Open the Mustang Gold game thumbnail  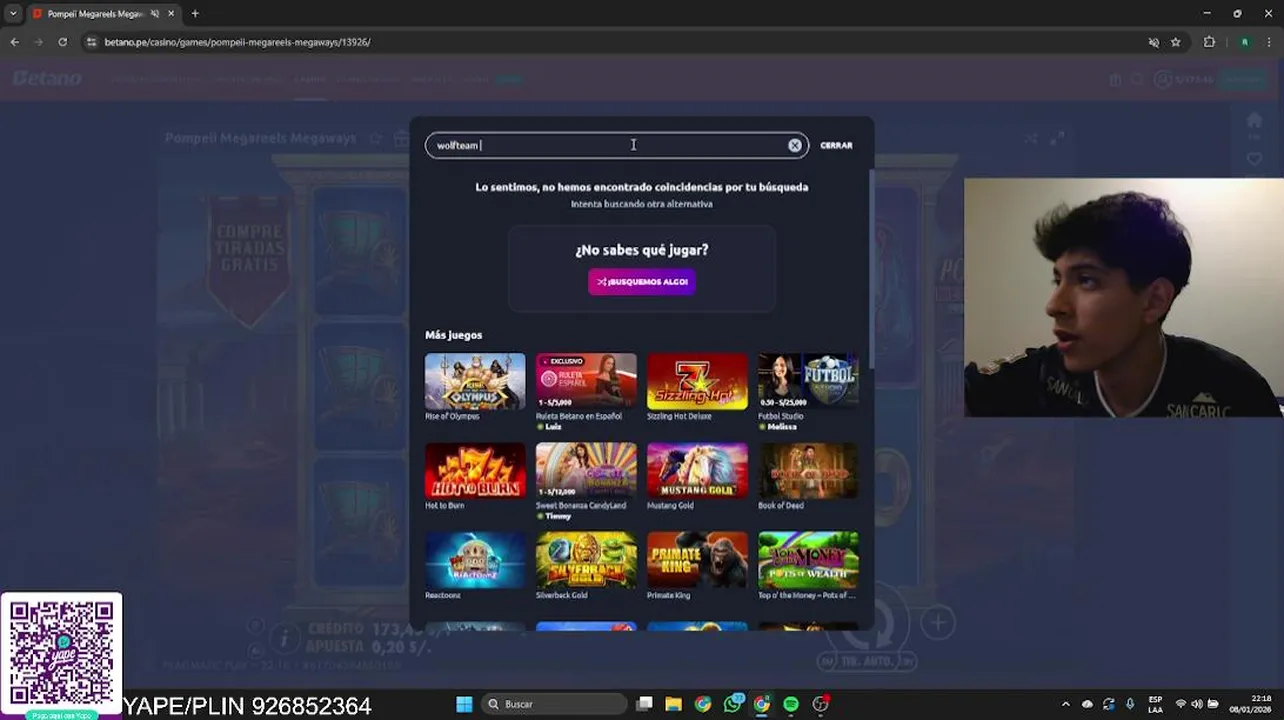(697, 471)
